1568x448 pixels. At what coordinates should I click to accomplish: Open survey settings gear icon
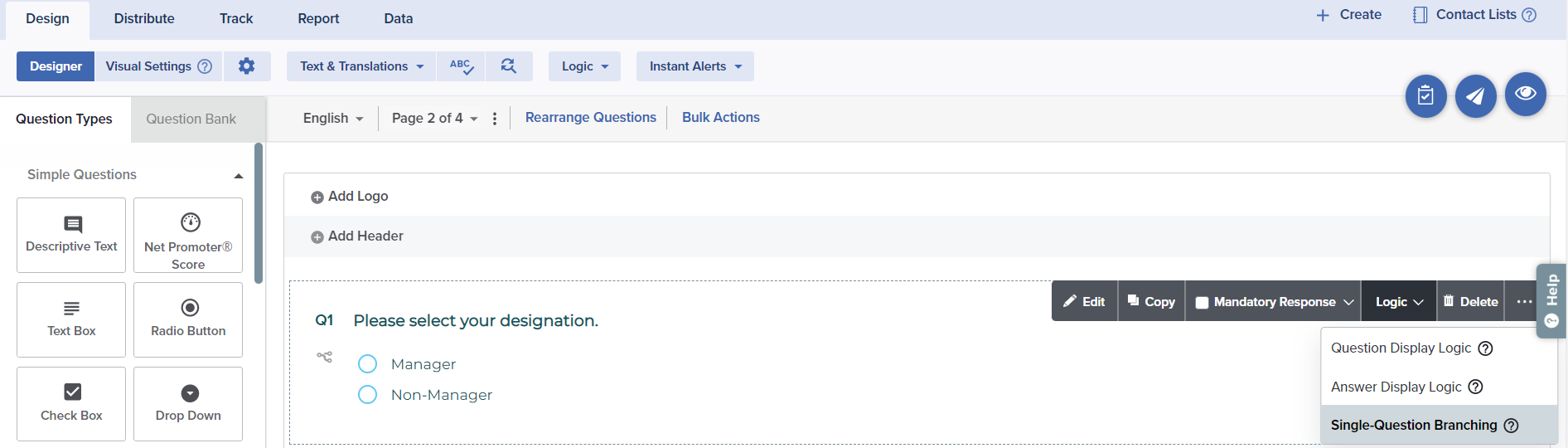coord(246,66)
